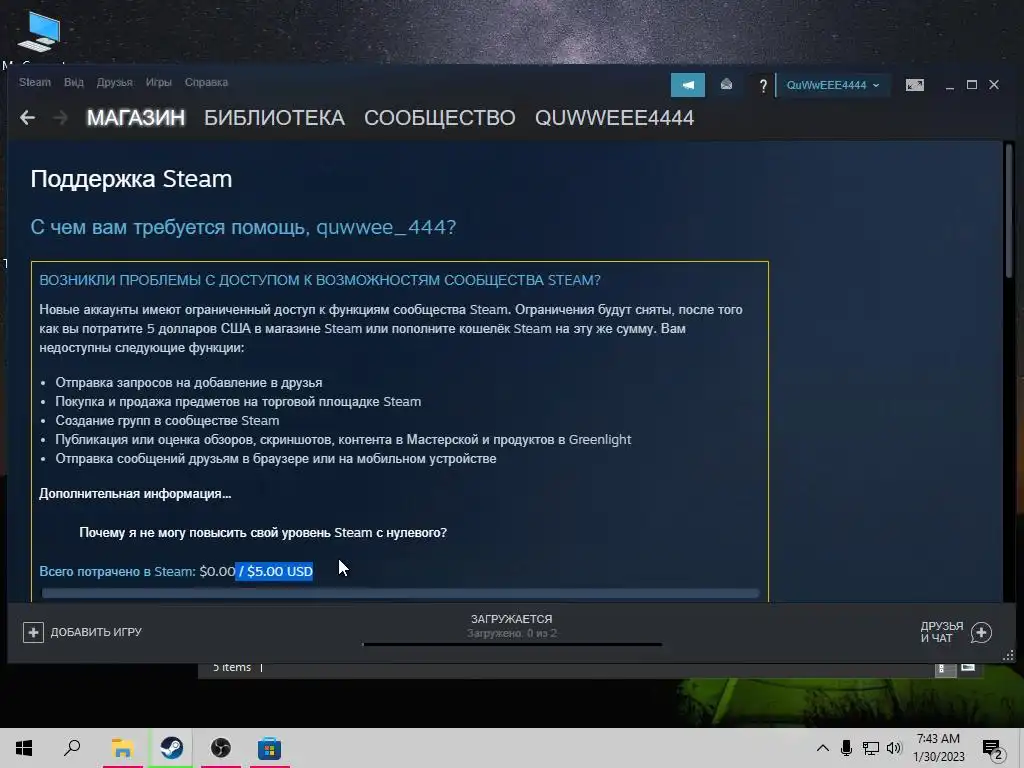
Task: Open Windows search from the taskbar
Action: [x=72, y=748]
